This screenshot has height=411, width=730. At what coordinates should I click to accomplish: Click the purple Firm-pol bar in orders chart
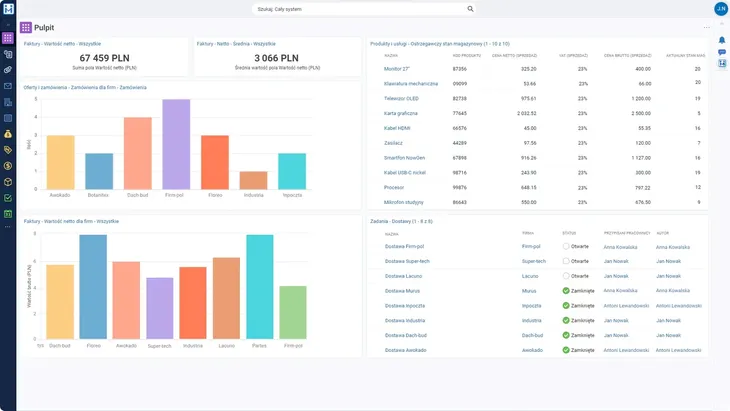point(176,144)
